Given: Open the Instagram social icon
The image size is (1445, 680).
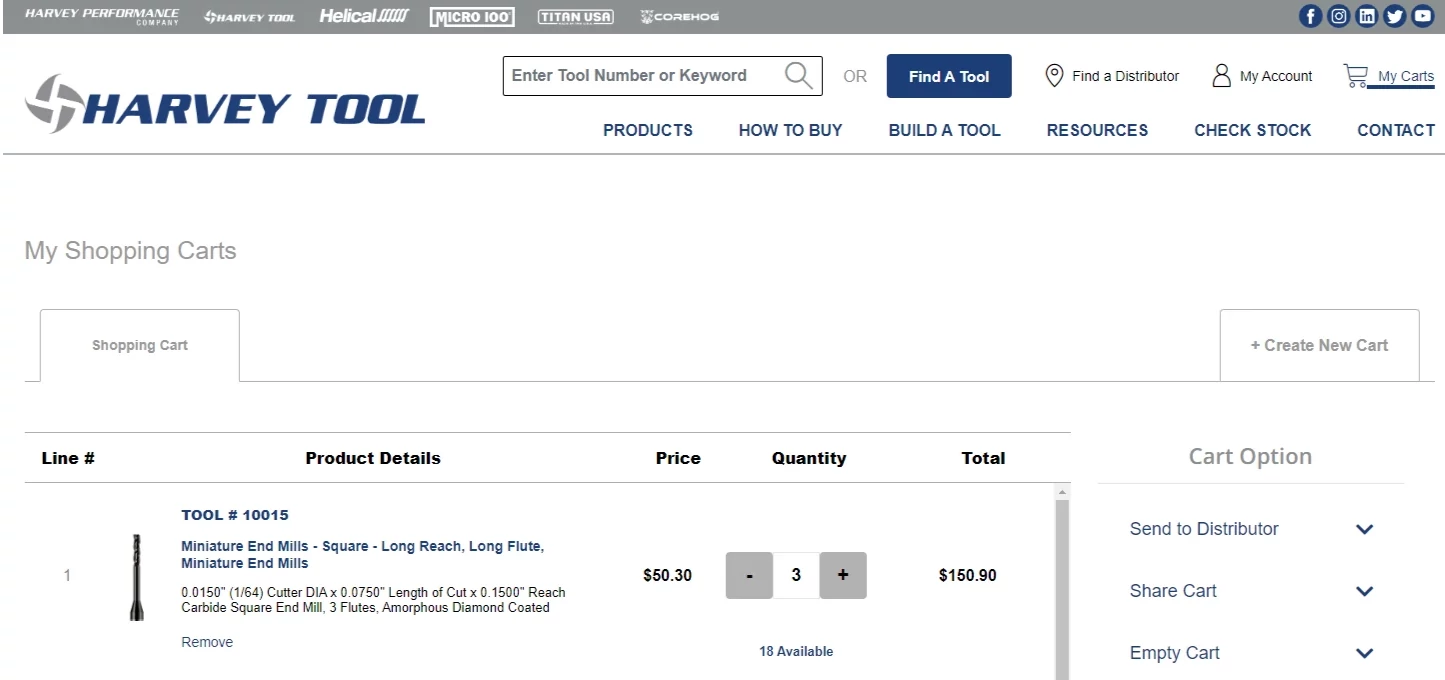Looking at the screenshot, I should pyautogui.click(x=1338, y=16).
